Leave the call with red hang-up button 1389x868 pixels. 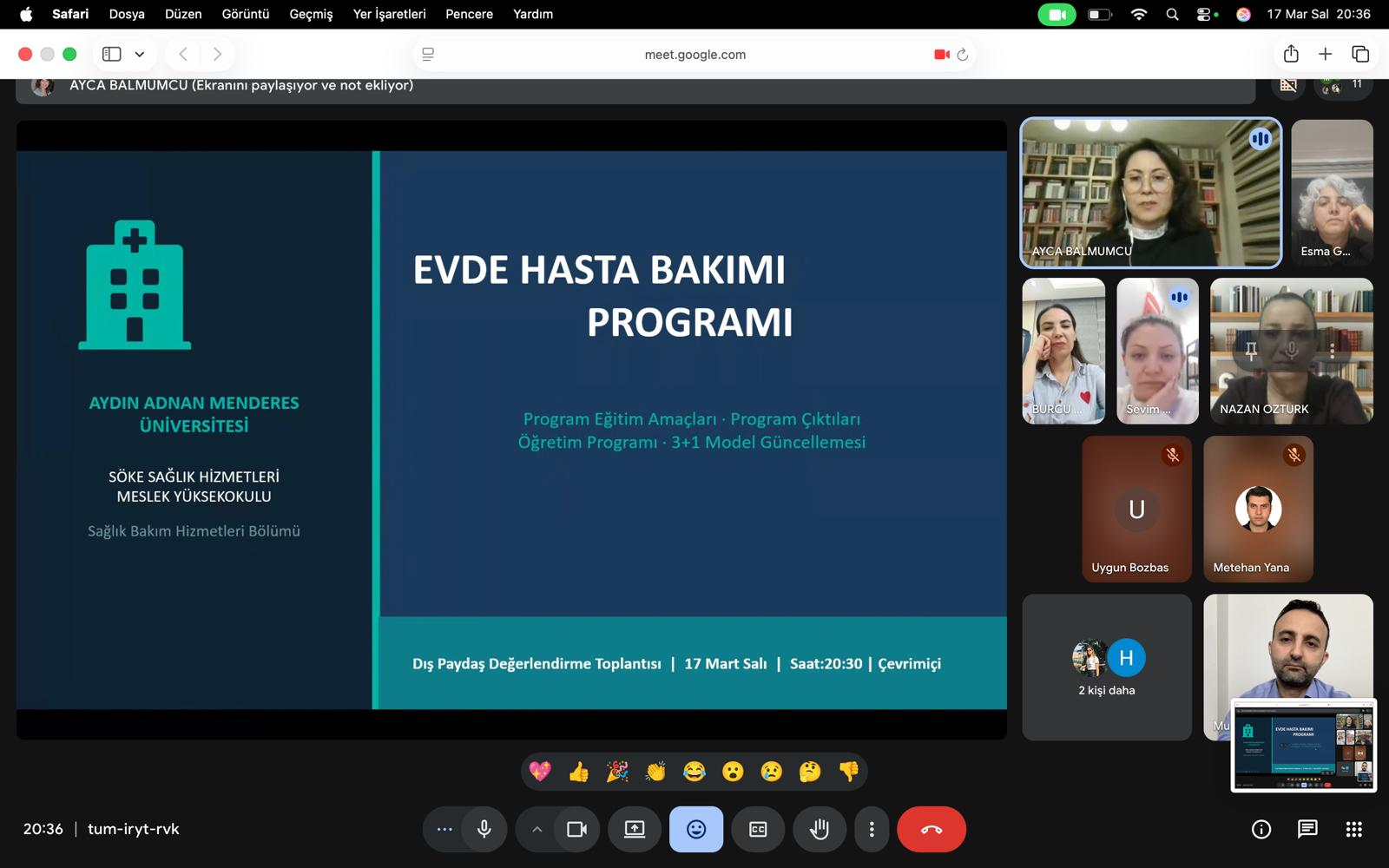click(x=931, y=829)
